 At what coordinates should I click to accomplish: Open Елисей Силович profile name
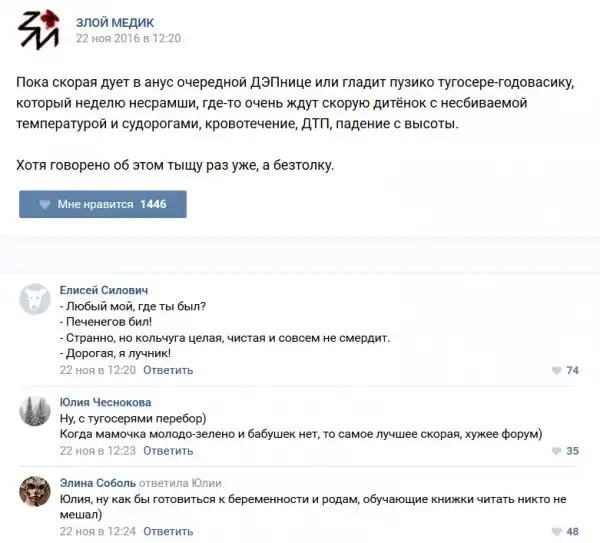pyautogui.click(x=103, y=289)
